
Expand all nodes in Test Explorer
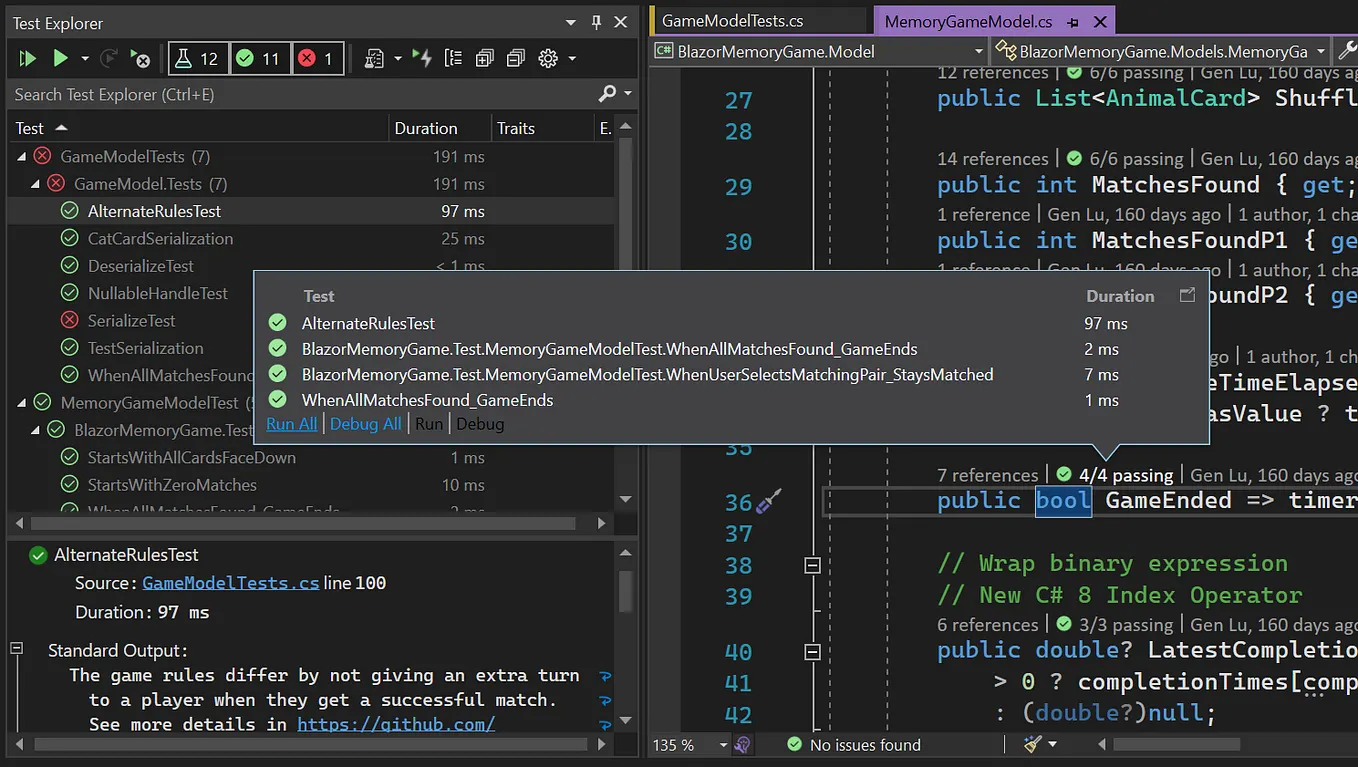tap(484, 58)
